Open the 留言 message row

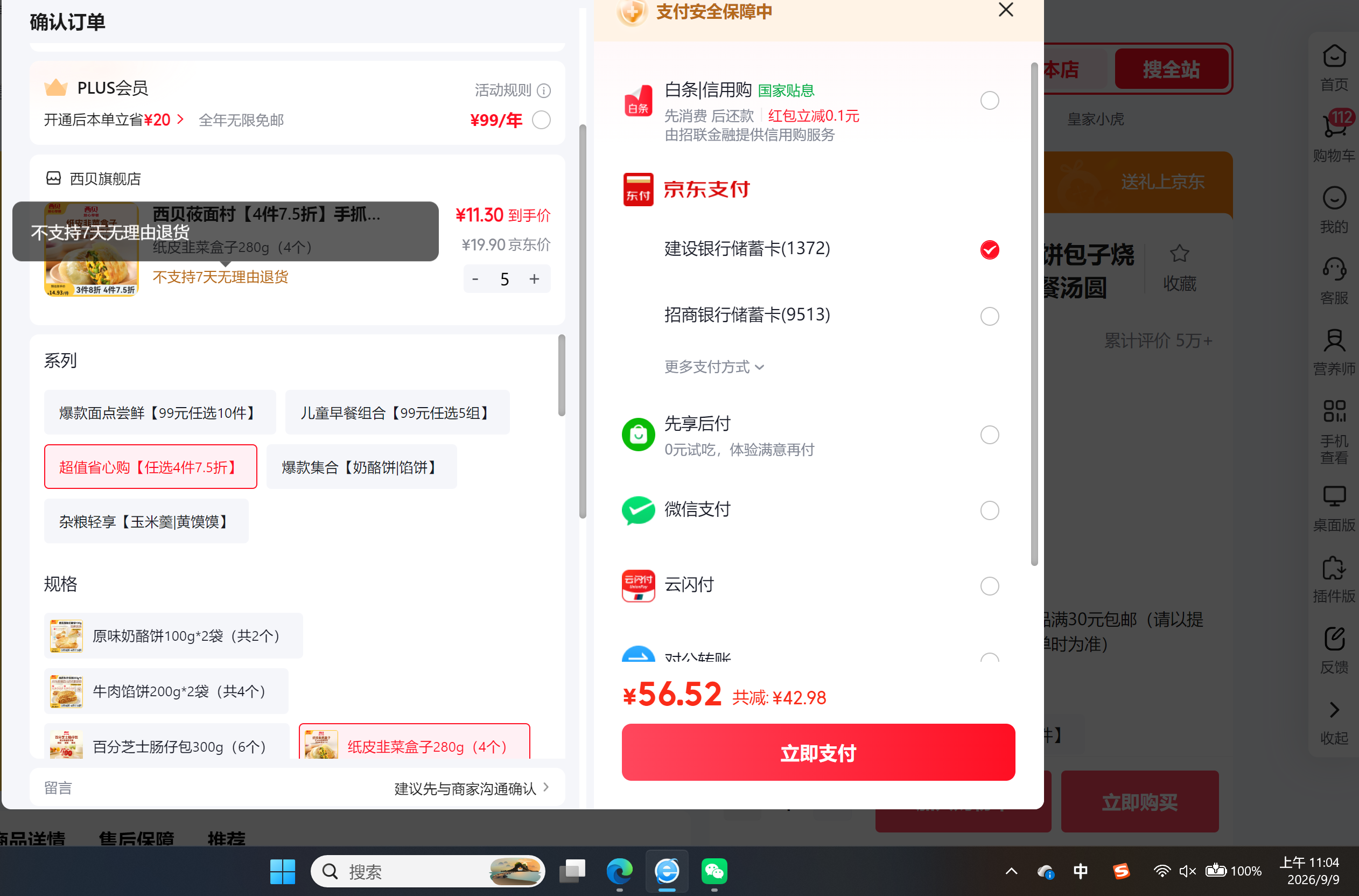pos(297,788)
